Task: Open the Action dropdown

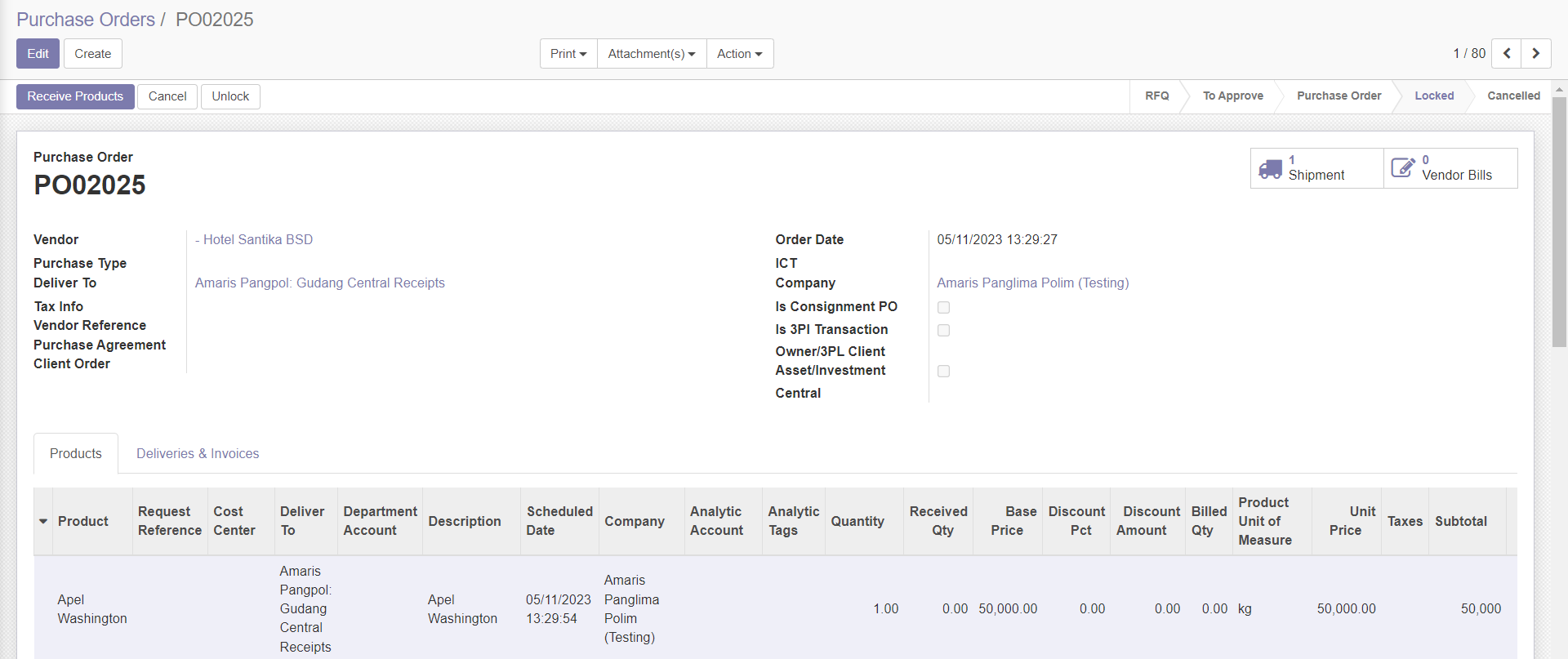Action: [740, 54]
